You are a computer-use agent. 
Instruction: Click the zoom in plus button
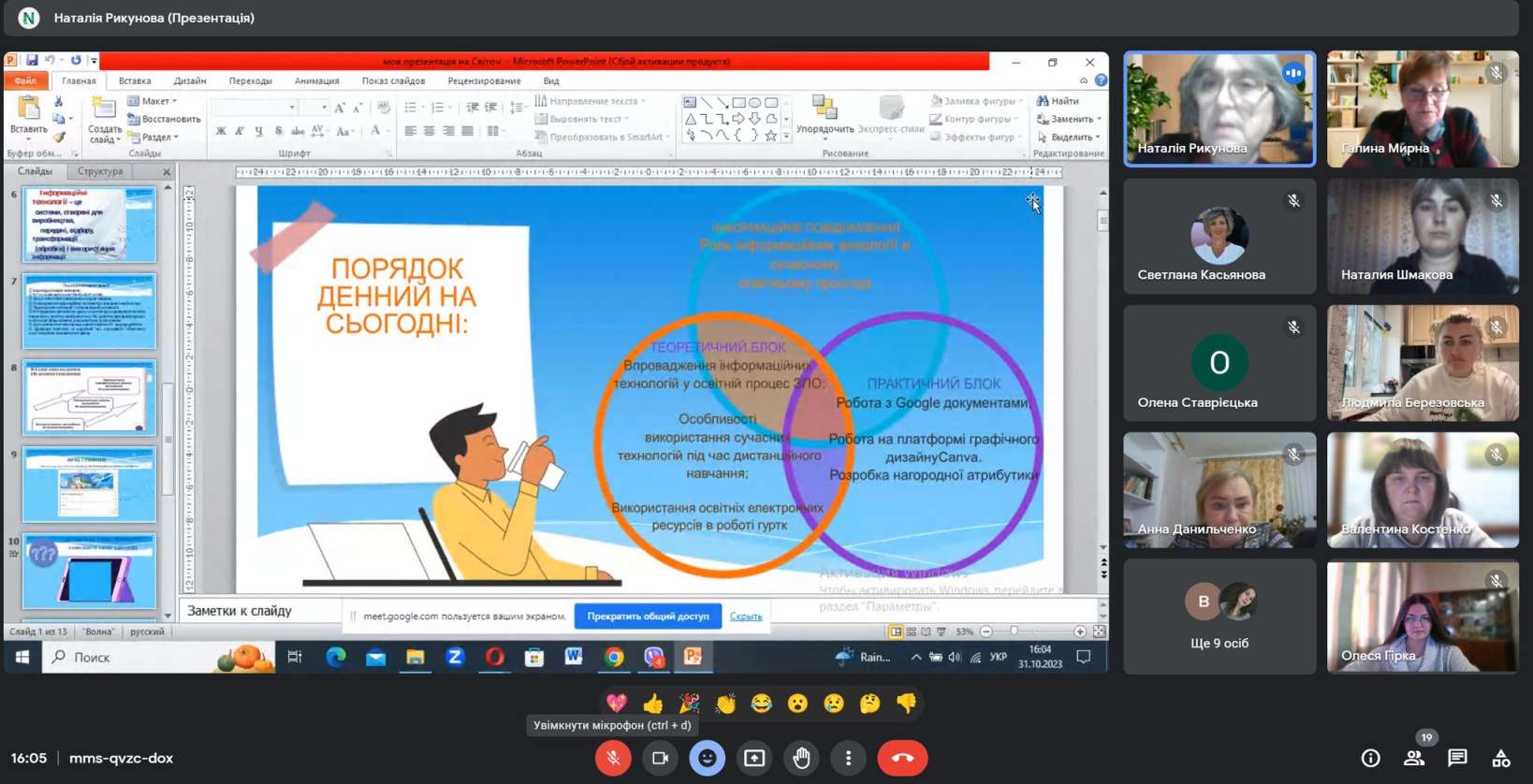click(1080, 632)
